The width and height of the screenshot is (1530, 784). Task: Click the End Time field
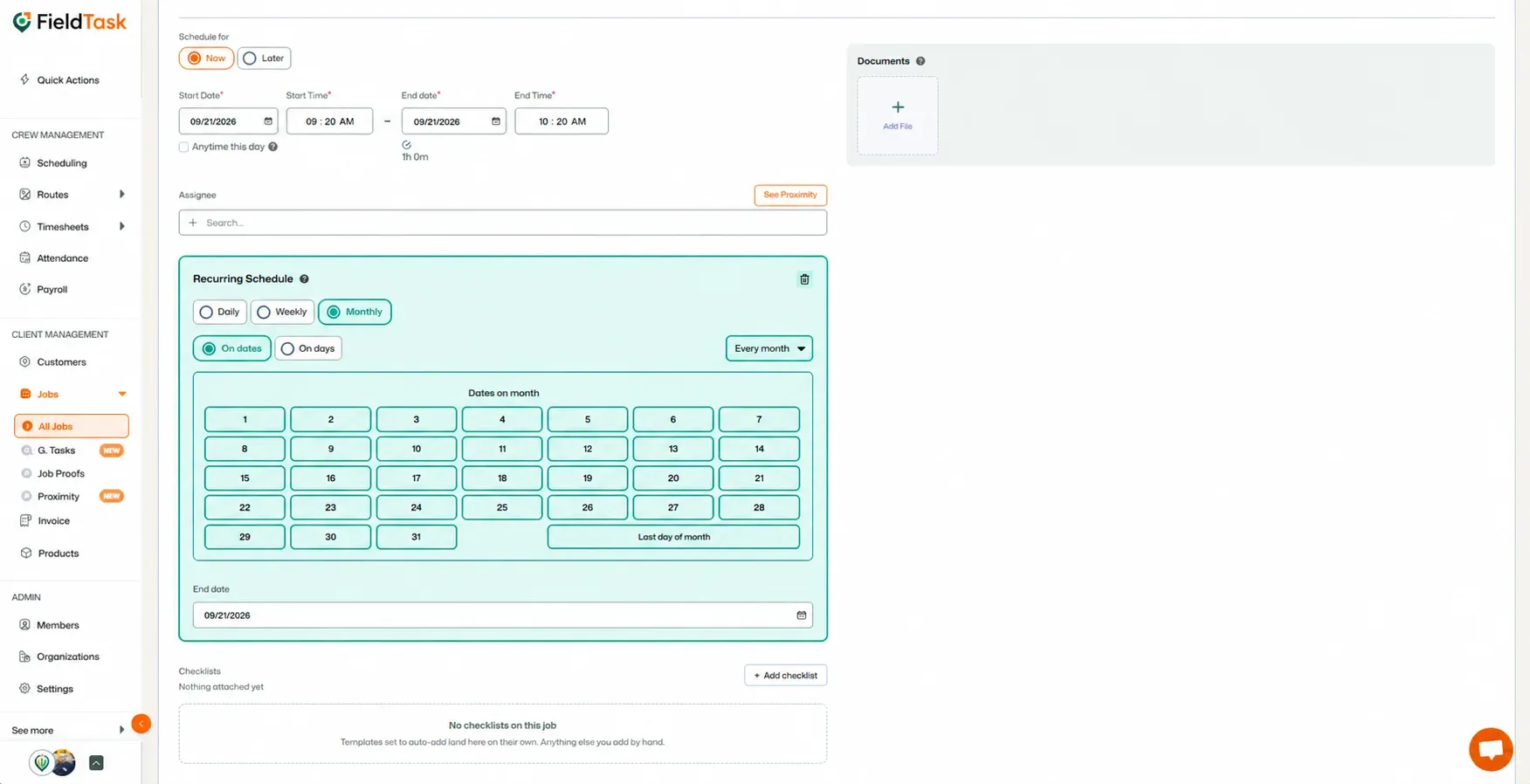(562, 121)
